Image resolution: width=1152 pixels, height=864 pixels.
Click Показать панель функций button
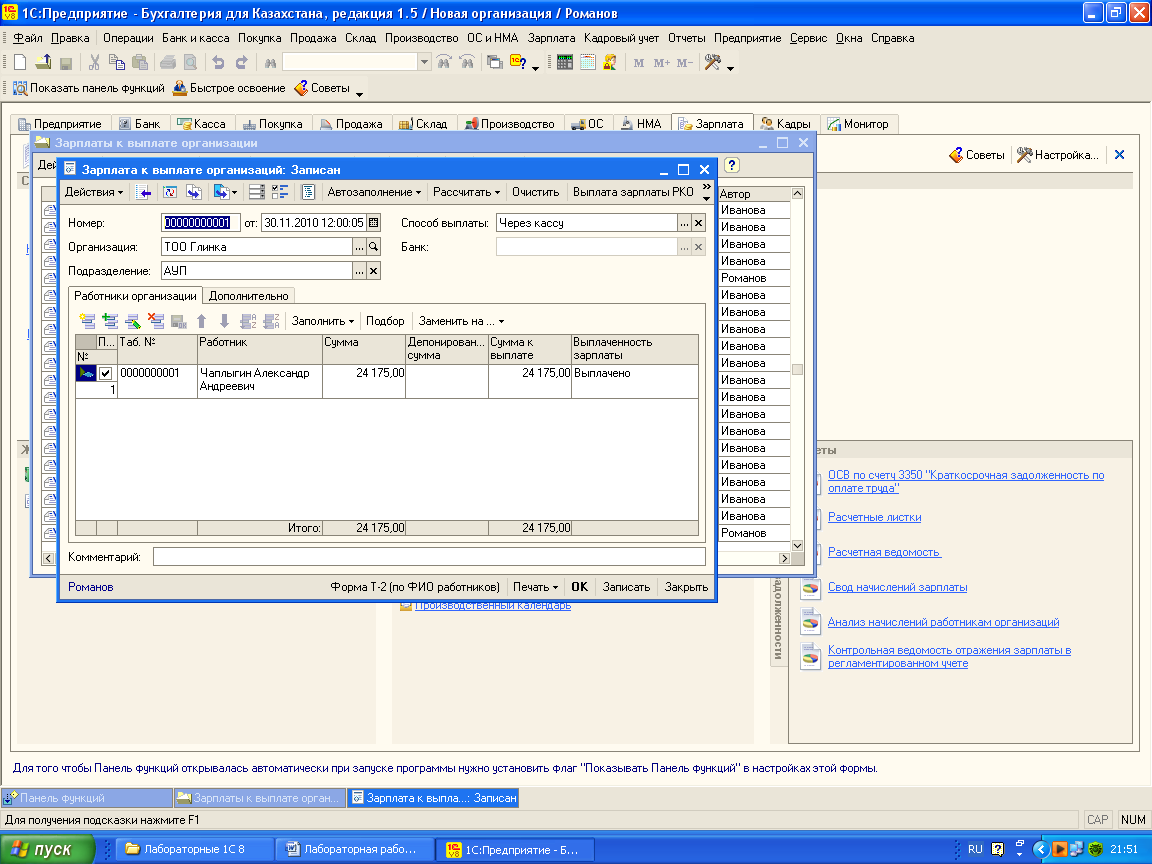[89, 88]
